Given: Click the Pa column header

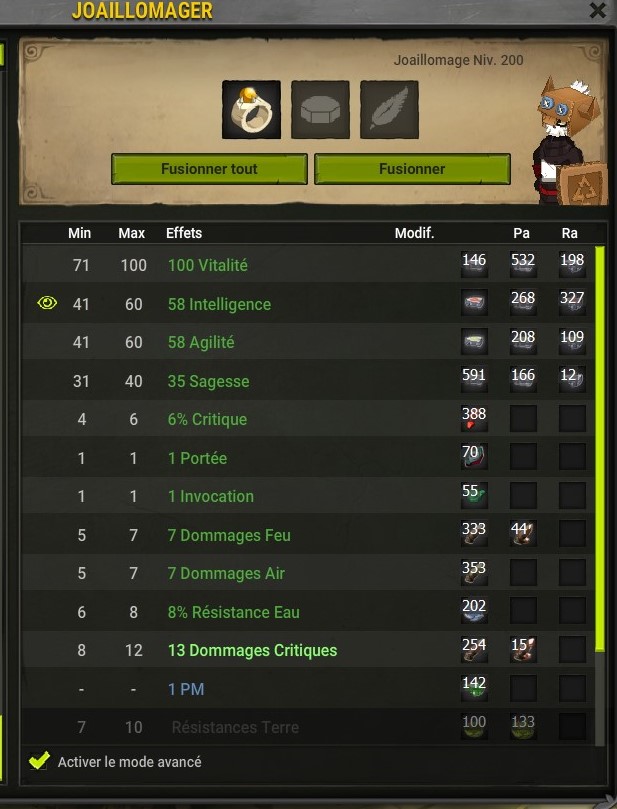Looking at the screenshot, I should click(x=522, y=233).
